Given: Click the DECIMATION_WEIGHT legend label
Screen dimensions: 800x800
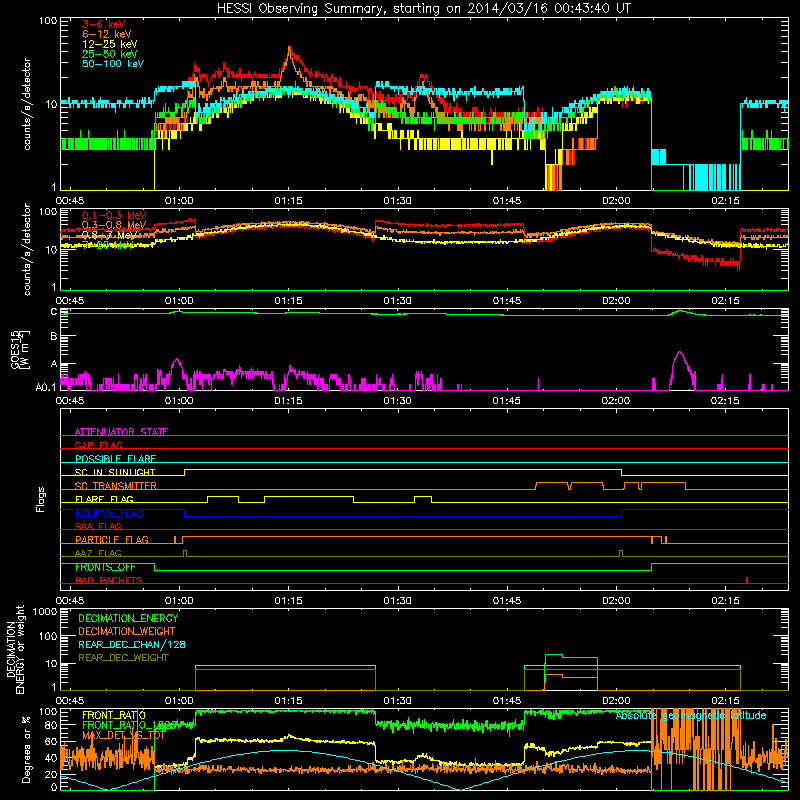Looking at the screenshot, I should pyautogui.click(x=127, y=631).
